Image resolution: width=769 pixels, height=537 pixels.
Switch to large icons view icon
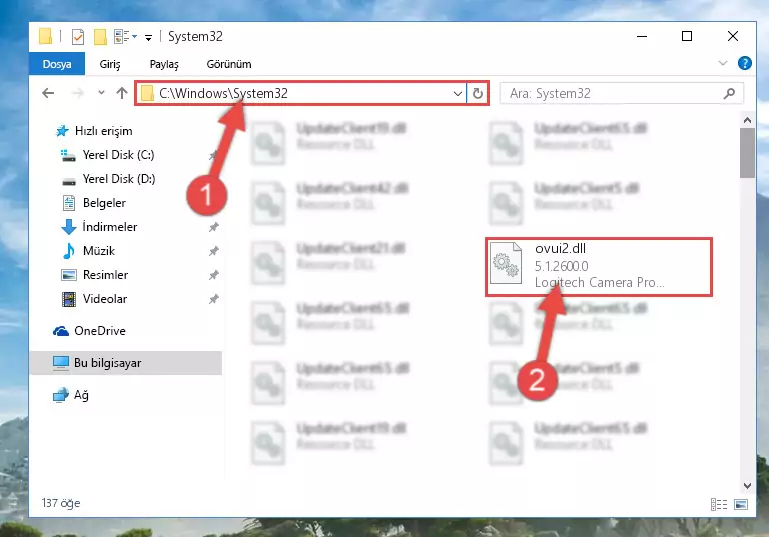point(741,504)
